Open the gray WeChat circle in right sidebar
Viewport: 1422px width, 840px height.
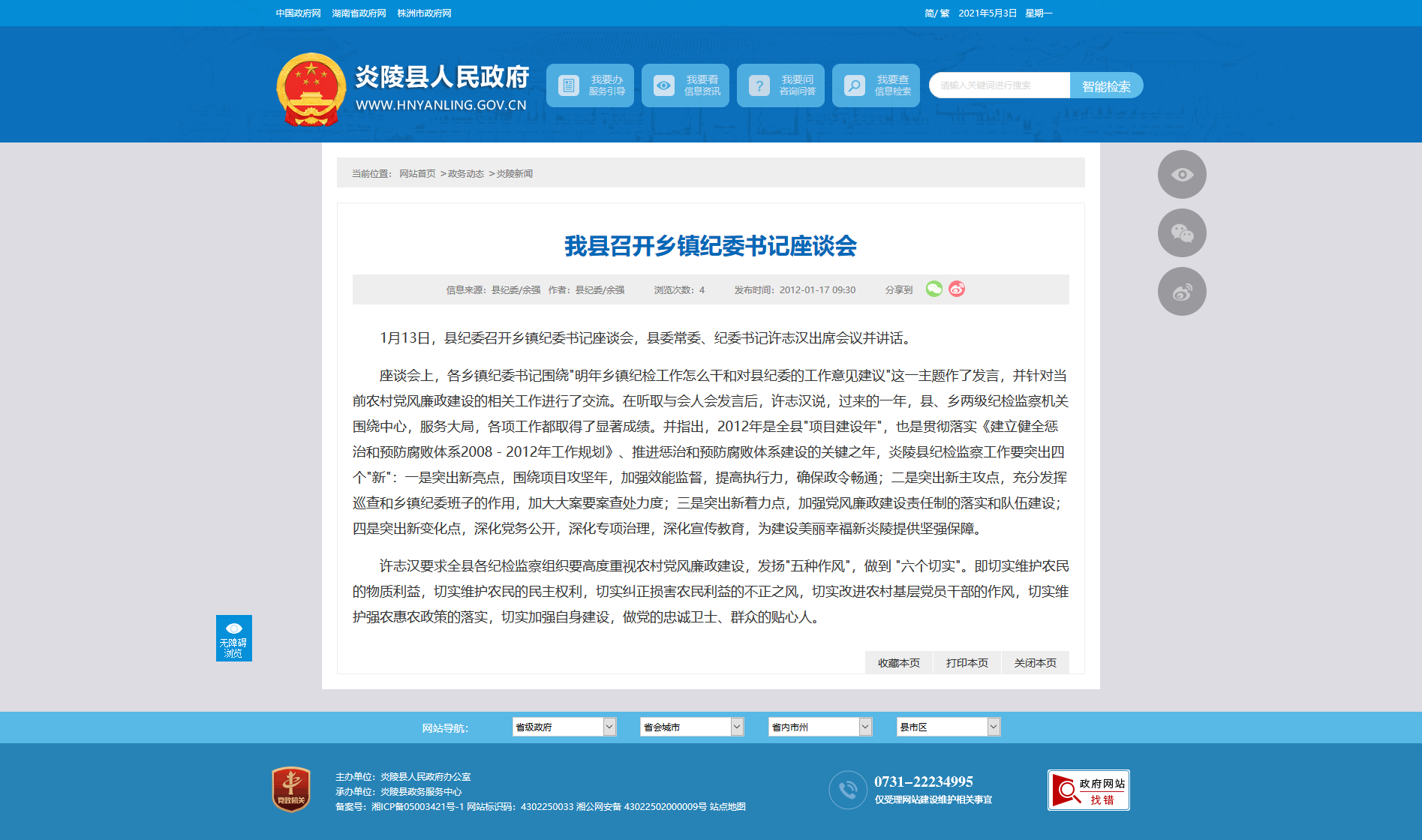pos(1182,233)
